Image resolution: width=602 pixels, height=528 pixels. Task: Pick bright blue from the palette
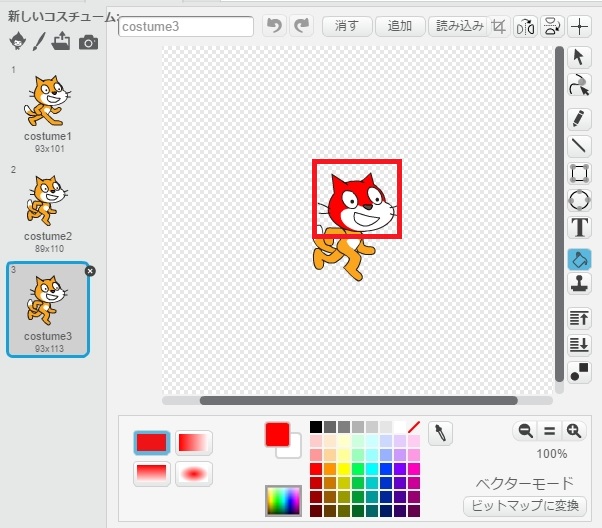tap(386, 469)
